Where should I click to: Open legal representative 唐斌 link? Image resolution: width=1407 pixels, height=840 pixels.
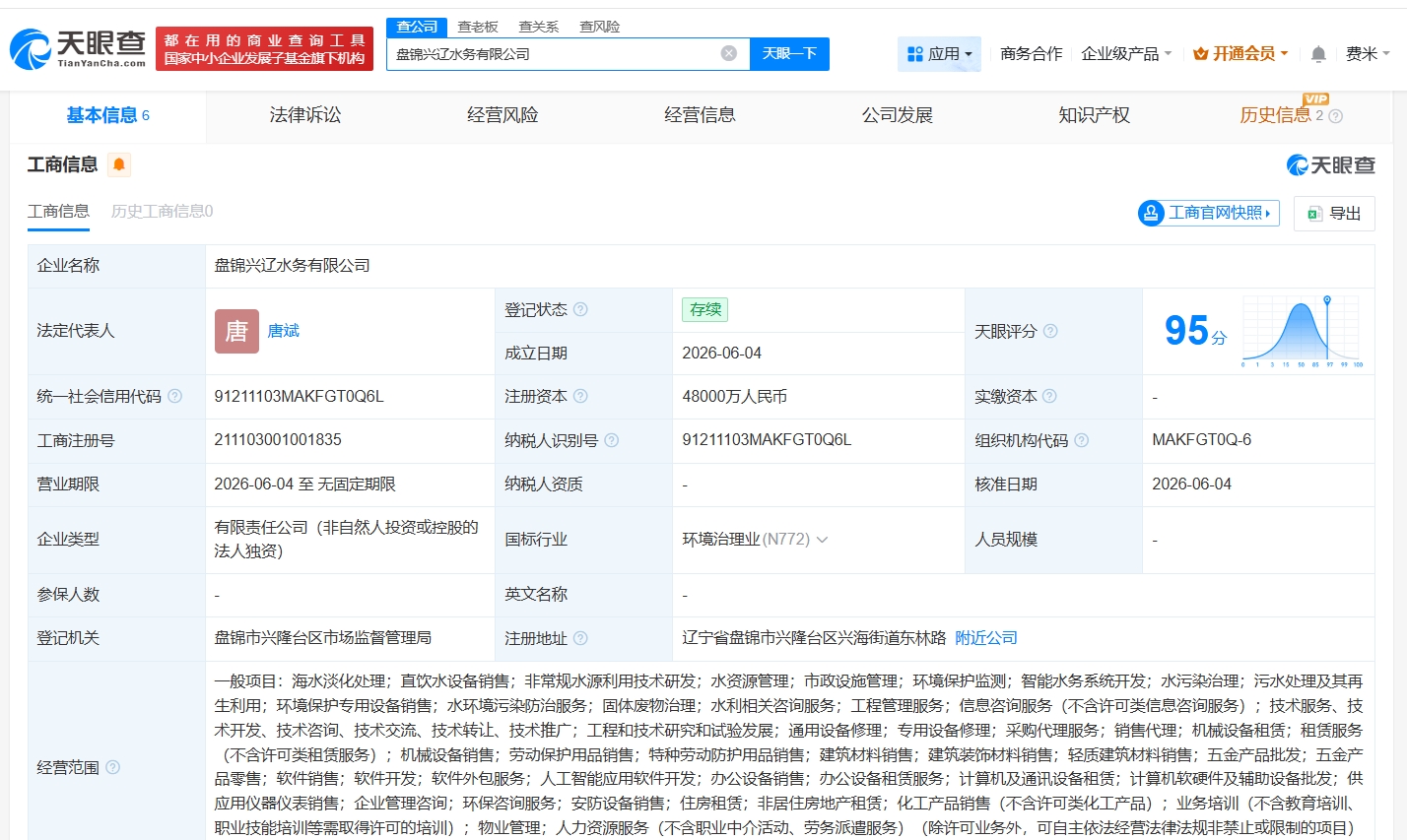point(283,331)
